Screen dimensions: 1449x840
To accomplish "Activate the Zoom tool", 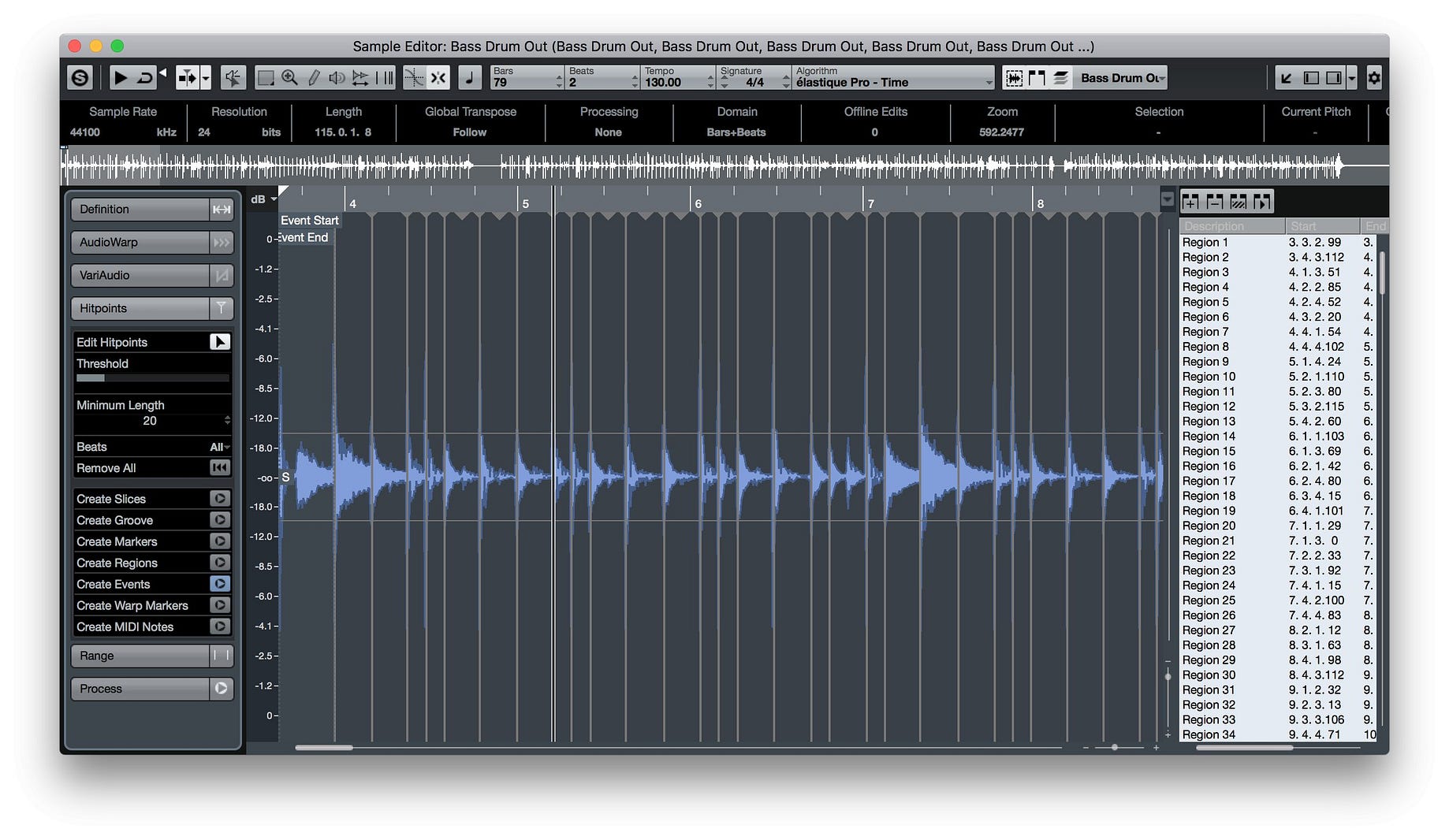I will pyautogui.click(x=290, y=77).
